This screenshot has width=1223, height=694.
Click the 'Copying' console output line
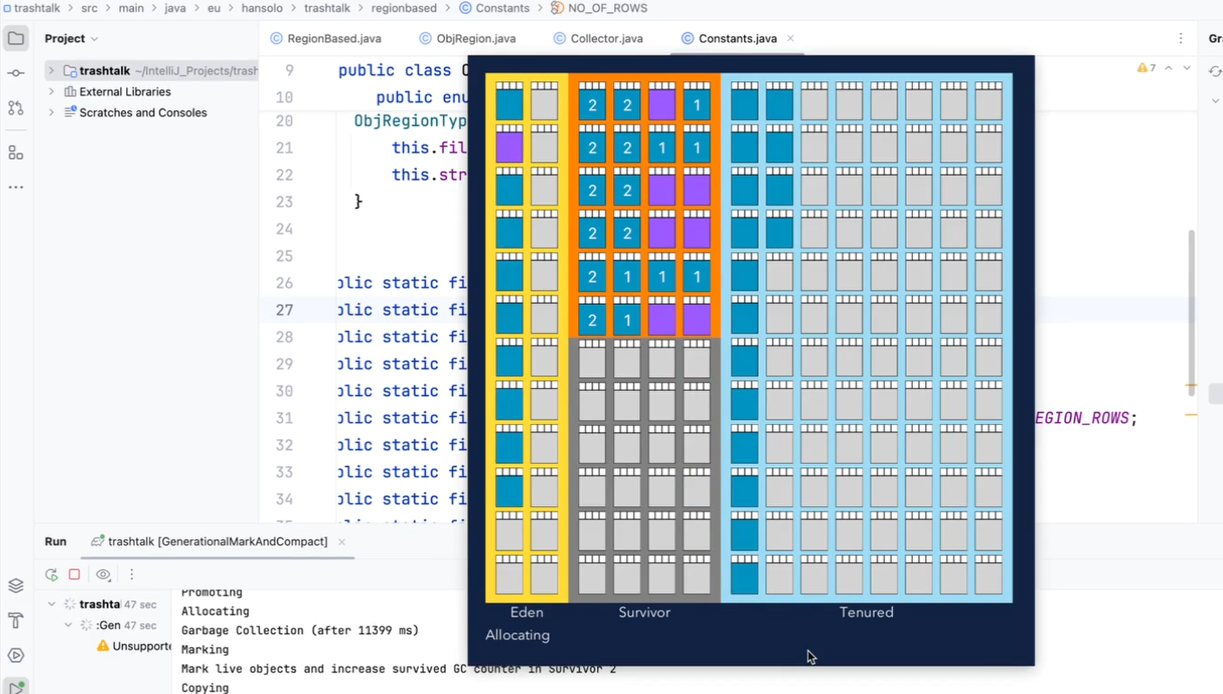point(205,688)
